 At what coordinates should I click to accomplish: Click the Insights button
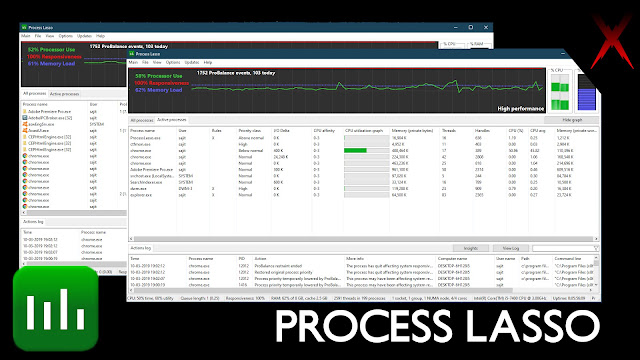click(x=471, y=248)
